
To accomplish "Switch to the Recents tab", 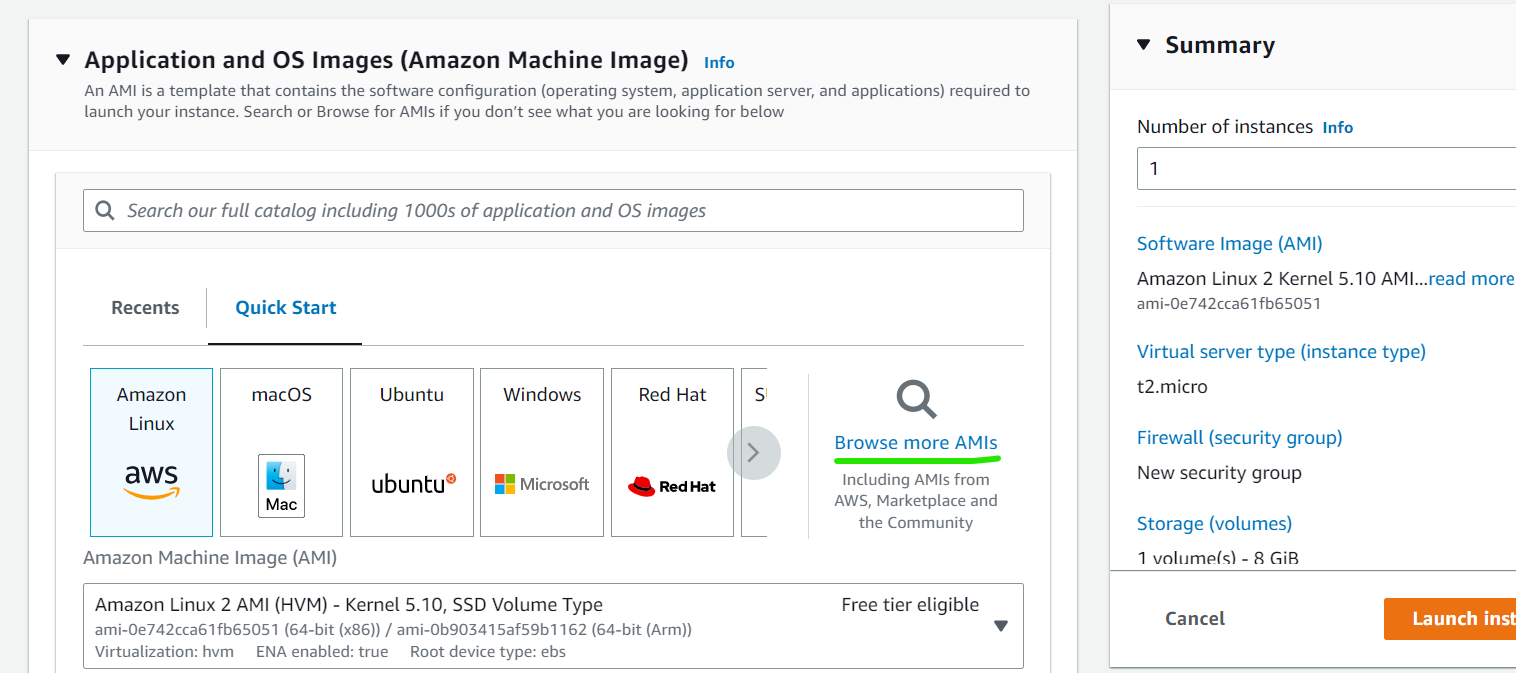I will coord(145,308).
